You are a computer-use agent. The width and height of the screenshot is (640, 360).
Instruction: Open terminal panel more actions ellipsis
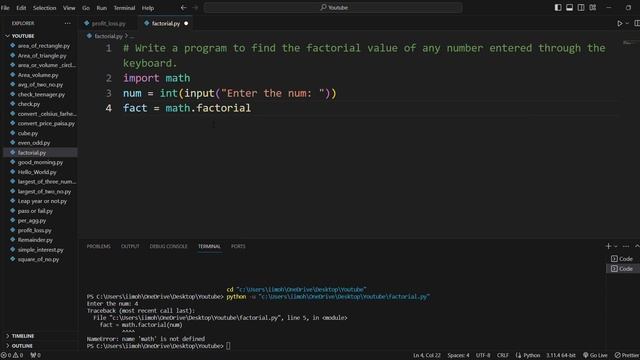626,246
